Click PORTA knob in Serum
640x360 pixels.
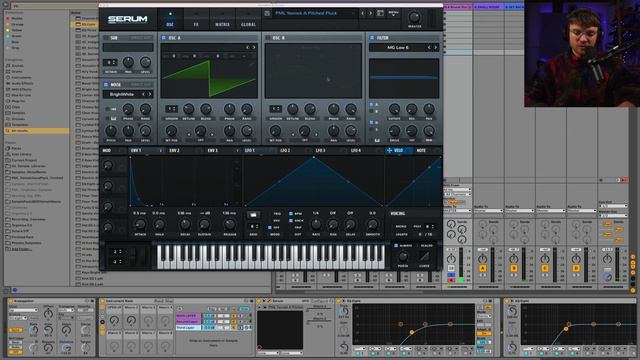403,256
